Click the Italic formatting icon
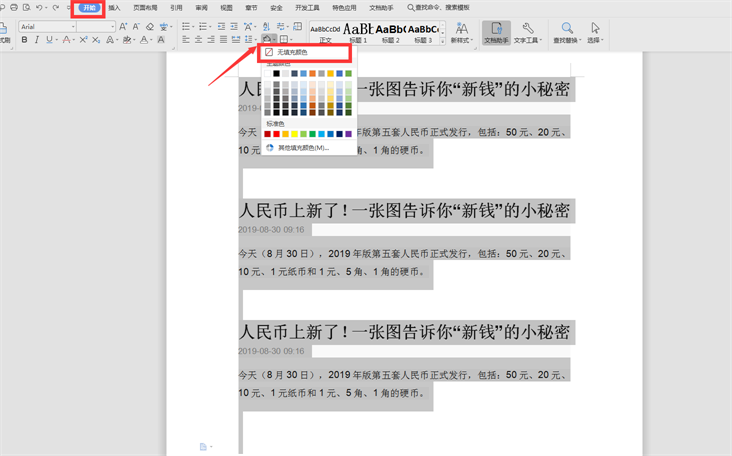The image size is (732, 456). tap(37, 40)
